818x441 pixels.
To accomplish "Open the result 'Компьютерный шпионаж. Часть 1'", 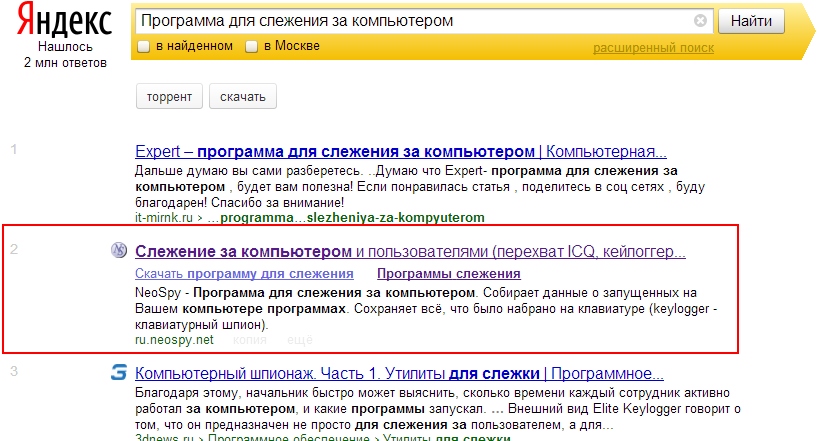I will coord(399,374).
